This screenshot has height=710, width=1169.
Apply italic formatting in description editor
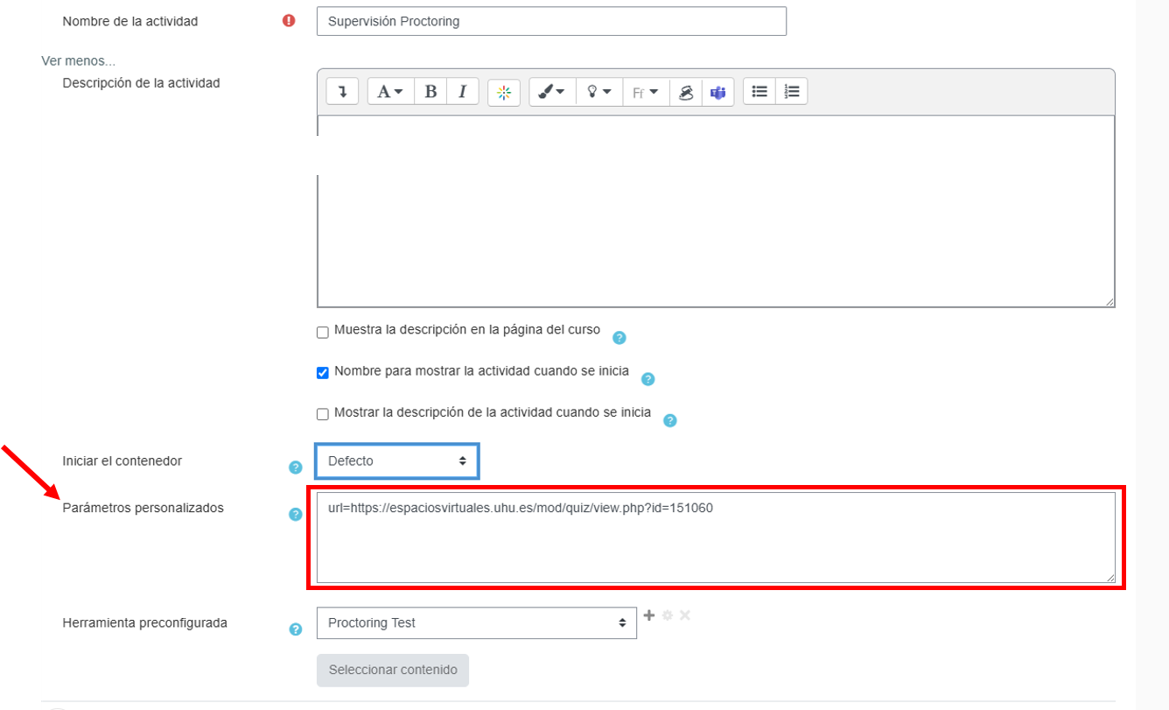[462, 92]
